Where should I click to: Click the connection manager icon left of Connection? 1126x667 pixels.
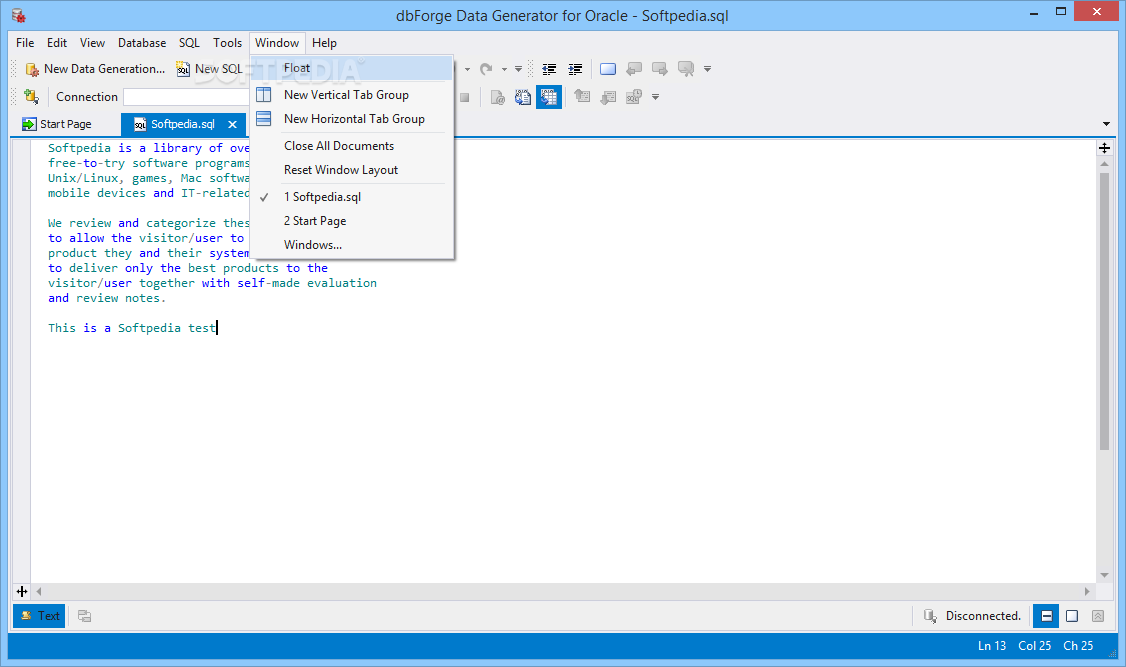[x=31, y=96]
